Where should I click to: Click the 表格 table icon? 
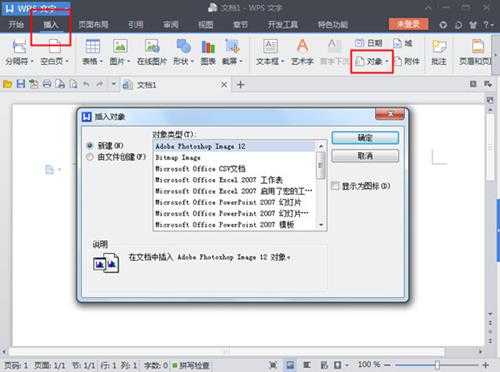pyautogui.click(x=93, y=46)
